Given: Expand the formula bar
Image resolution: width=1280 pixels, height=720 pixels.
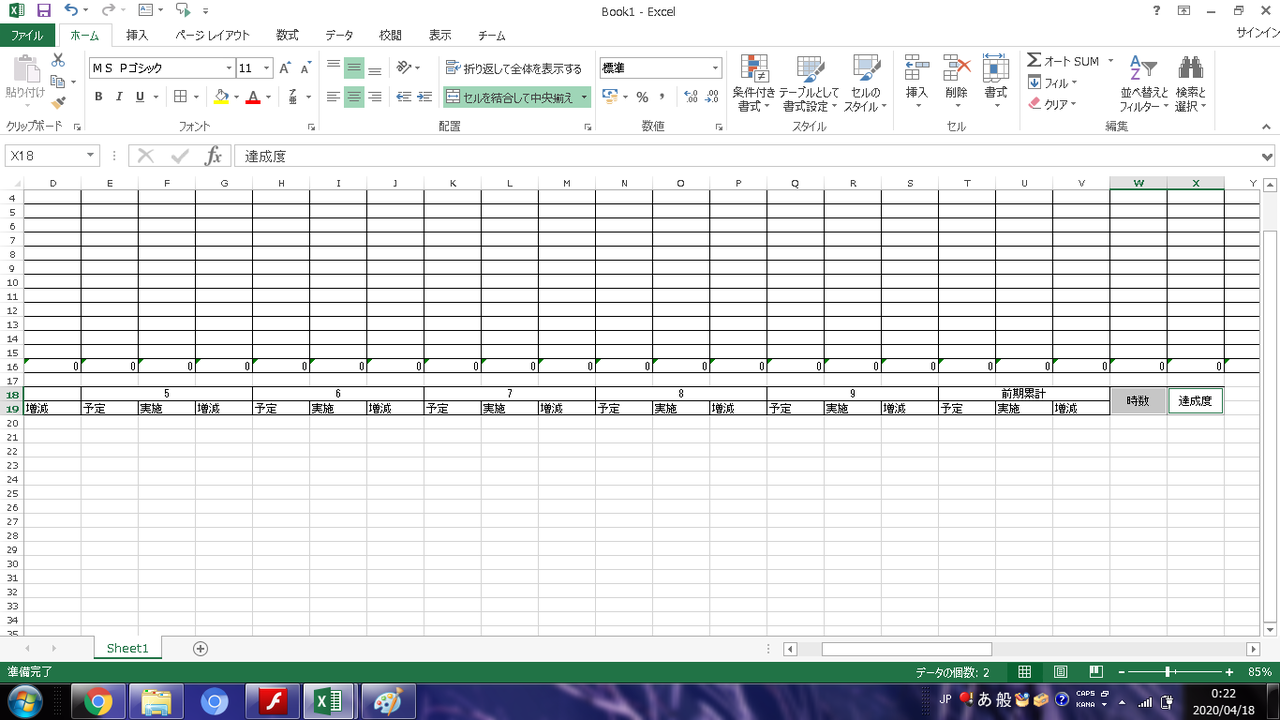Looking at the screenshot, I should (x=1268, y=157).
